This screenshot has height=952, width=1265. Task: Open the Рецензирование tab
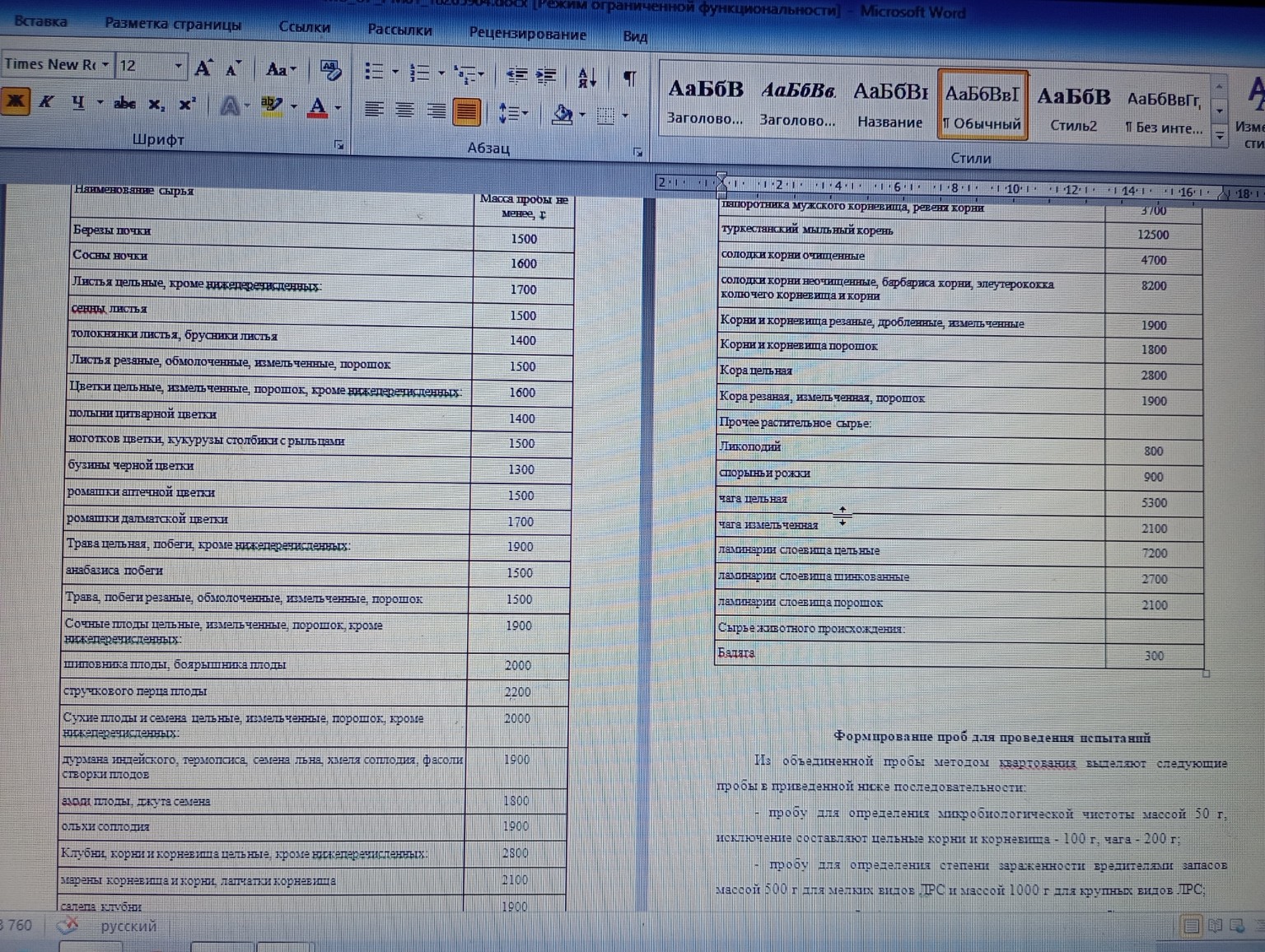[527, 34]
